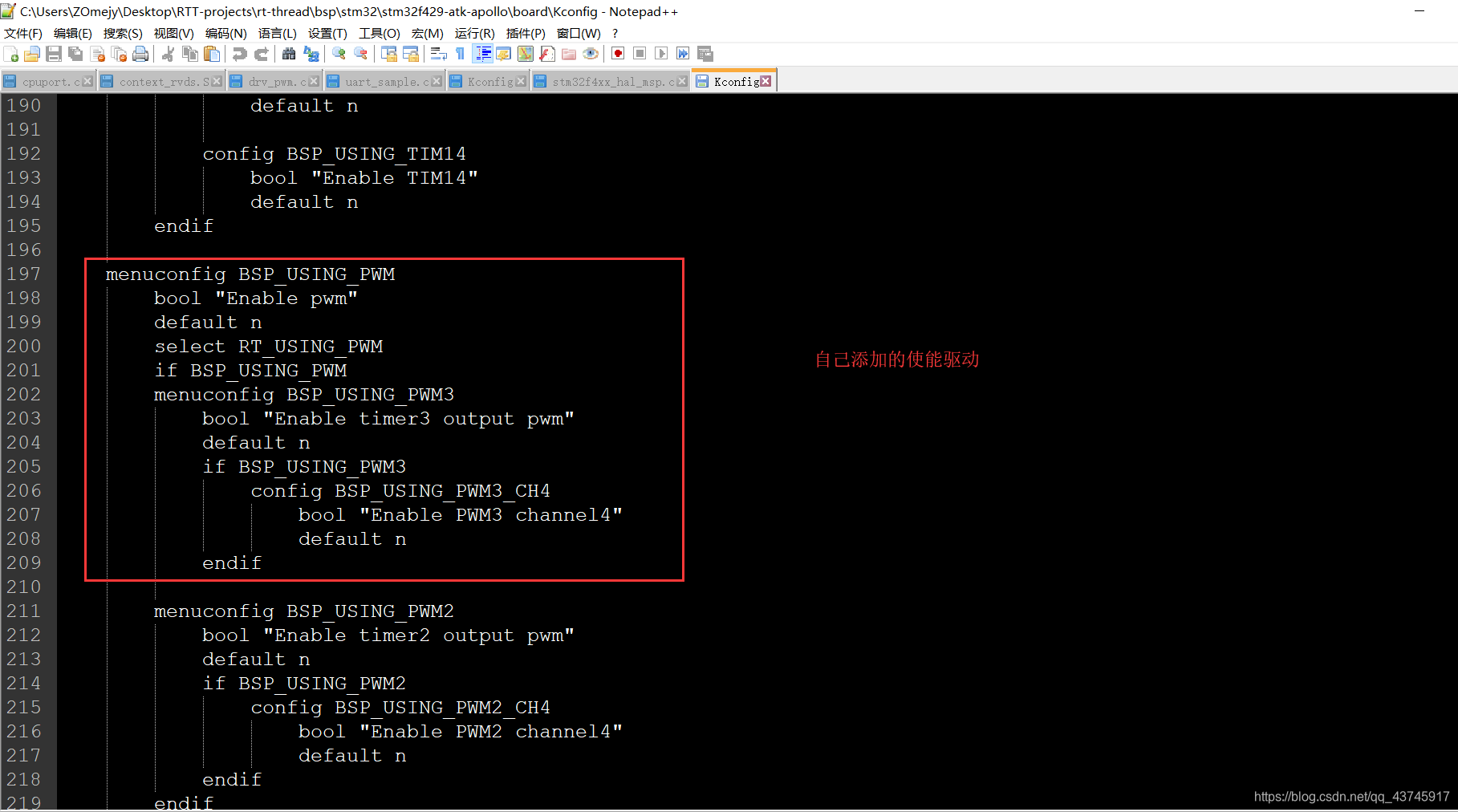The width and height of the screenshot is (1458, 812).
Task: Stop macro recording
Action: 640,54
